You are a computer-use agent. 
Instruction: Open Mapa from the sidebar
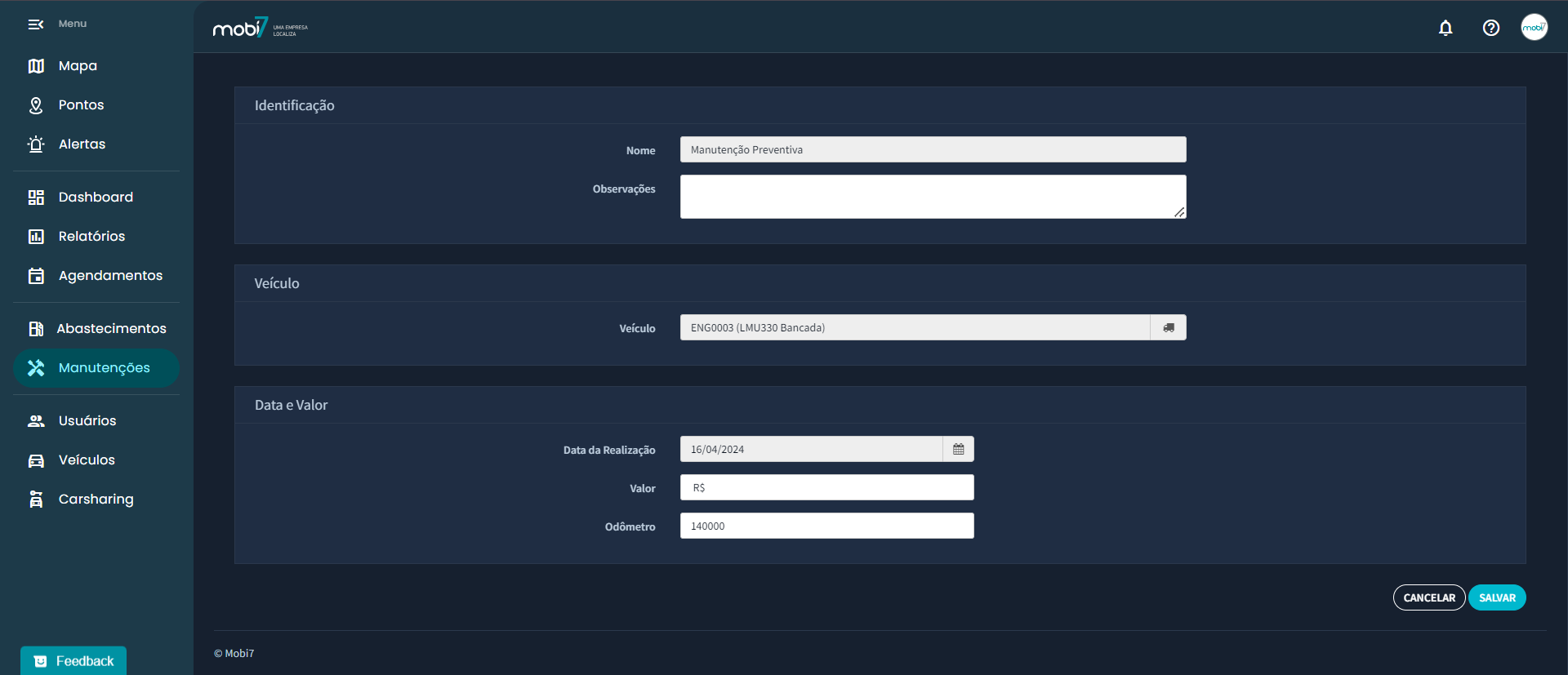(x=78, y=66)
